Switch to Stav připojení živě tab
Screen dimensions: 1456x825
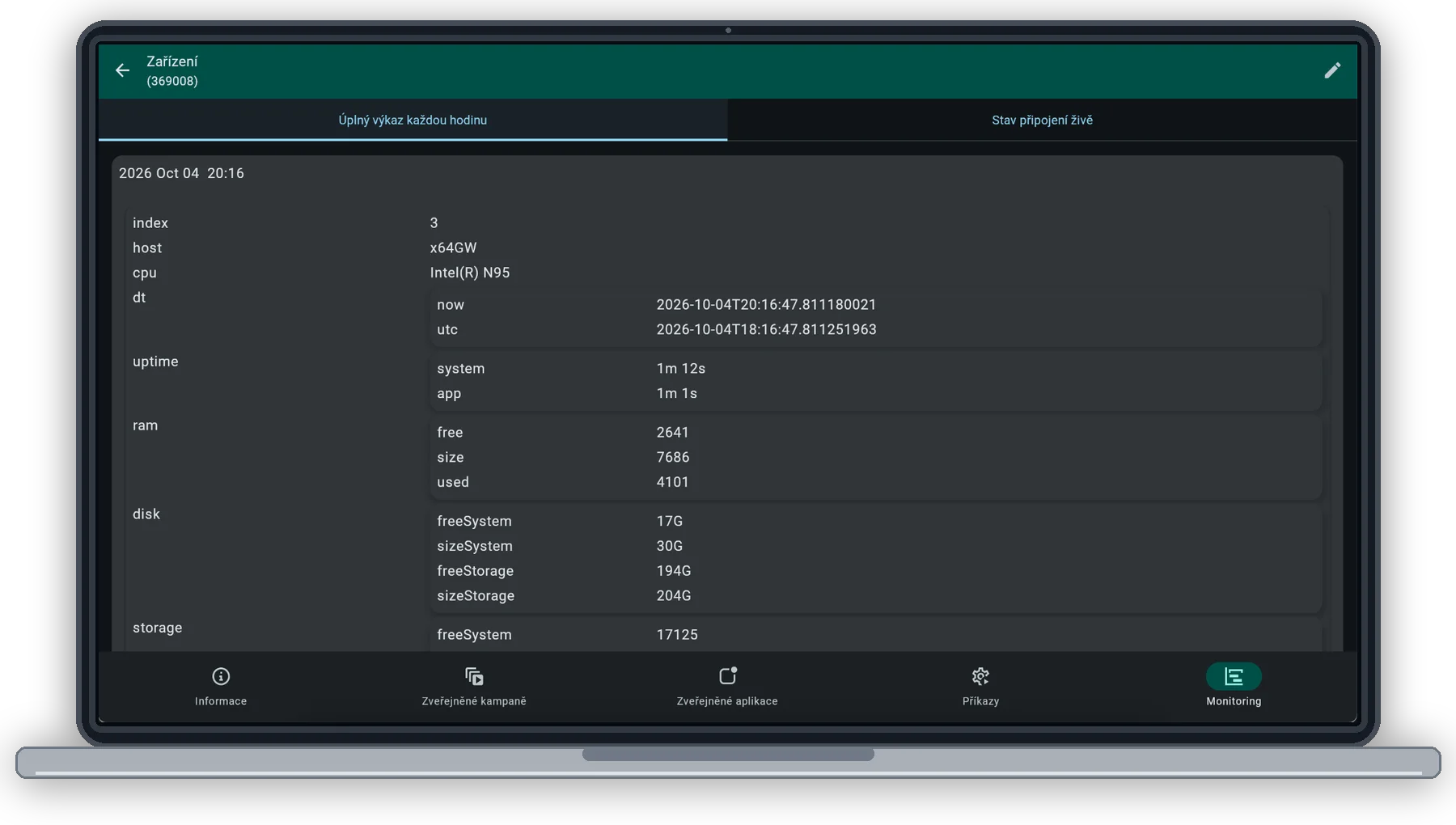[x=1042, y=120]
